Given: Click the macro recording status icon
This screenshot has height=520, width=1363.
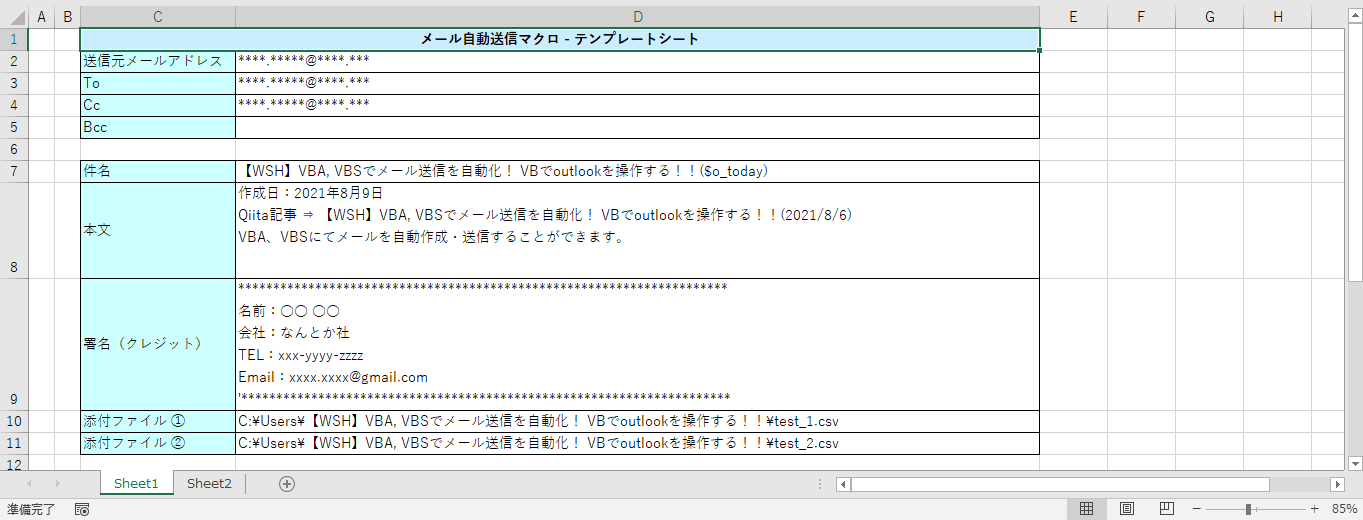Looking at the screenshot, I should click(82, 509).
